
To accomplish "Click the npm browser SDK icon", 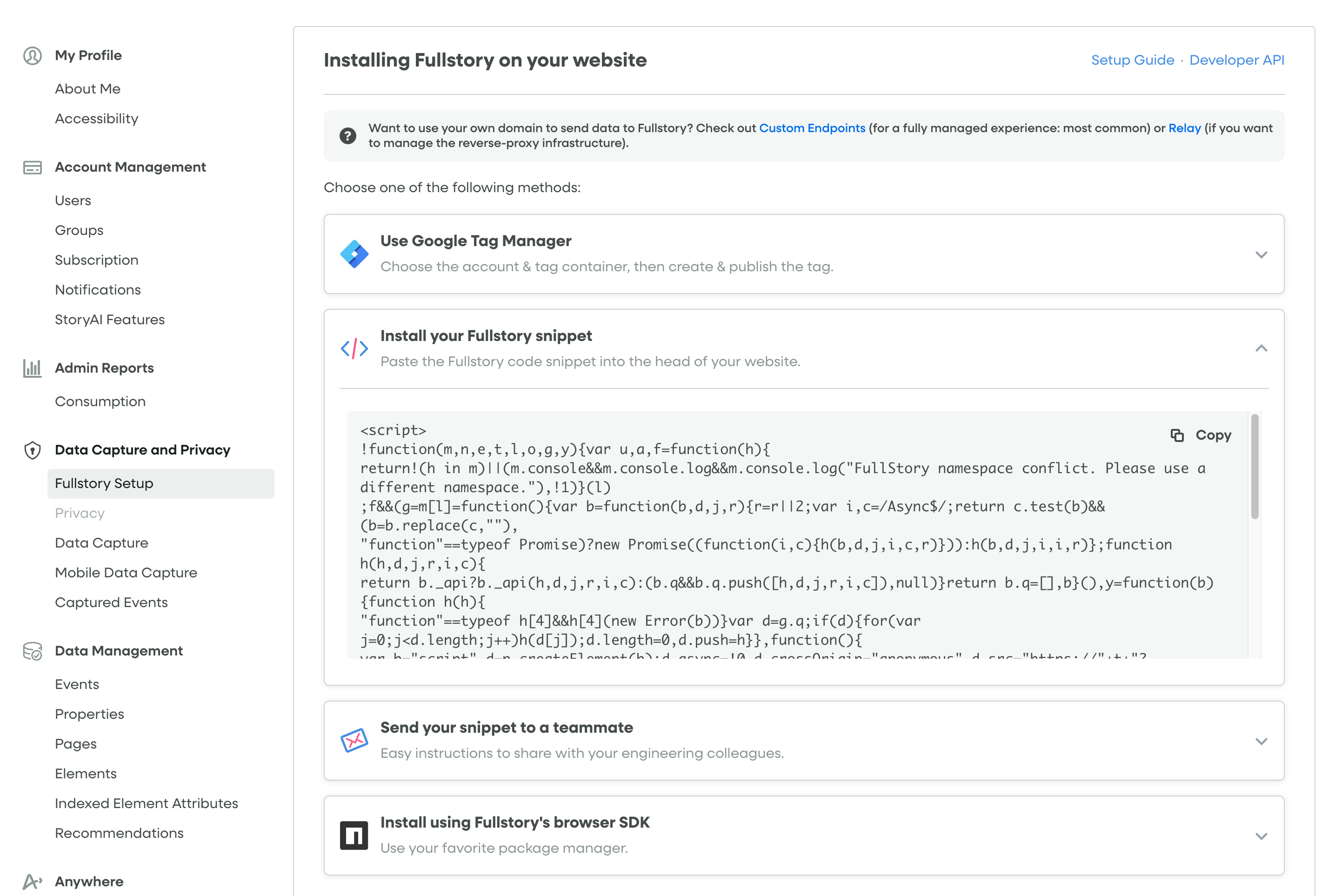I will (x=354, y=836).
